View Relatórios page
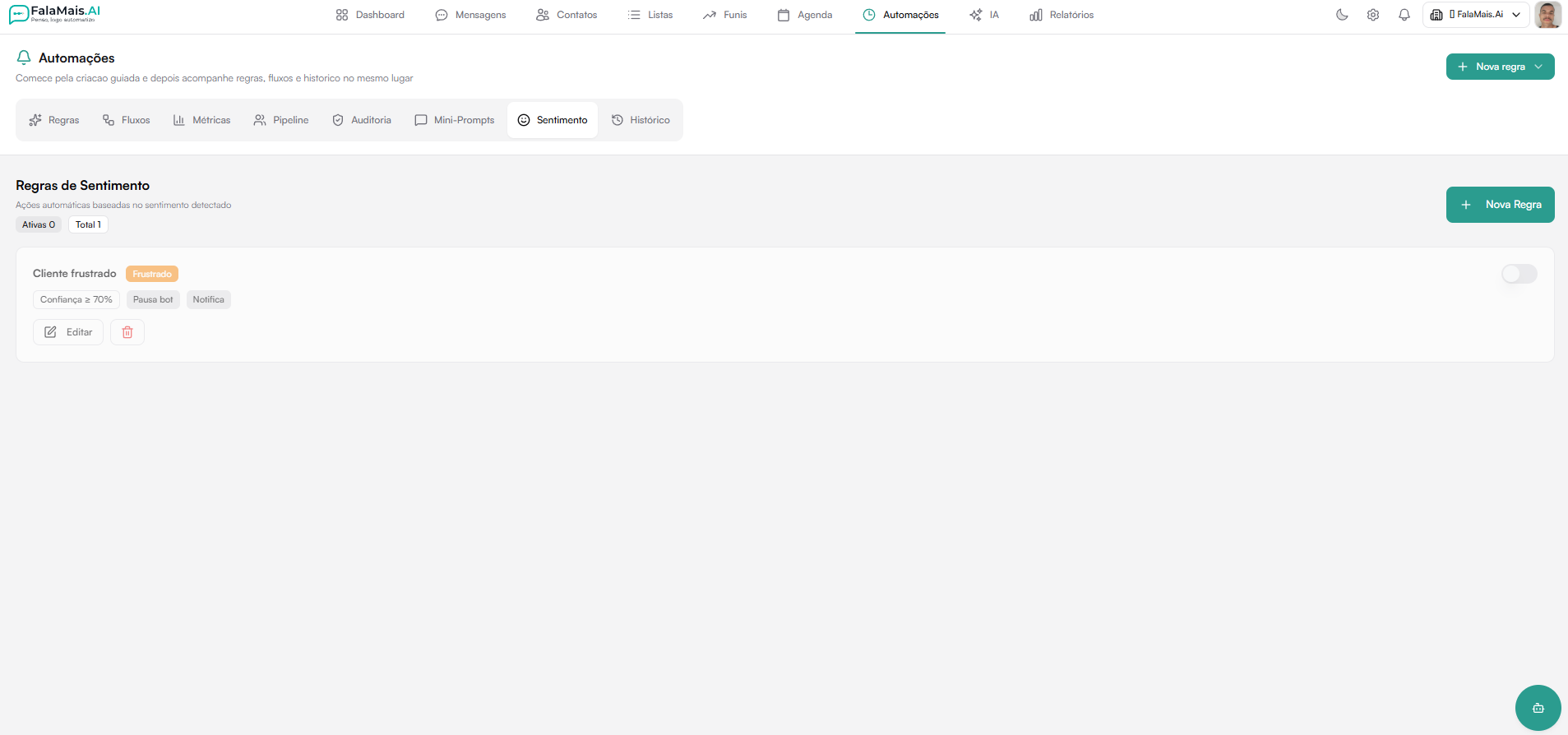This screenshot has width=1568, height=735. 1062,15
